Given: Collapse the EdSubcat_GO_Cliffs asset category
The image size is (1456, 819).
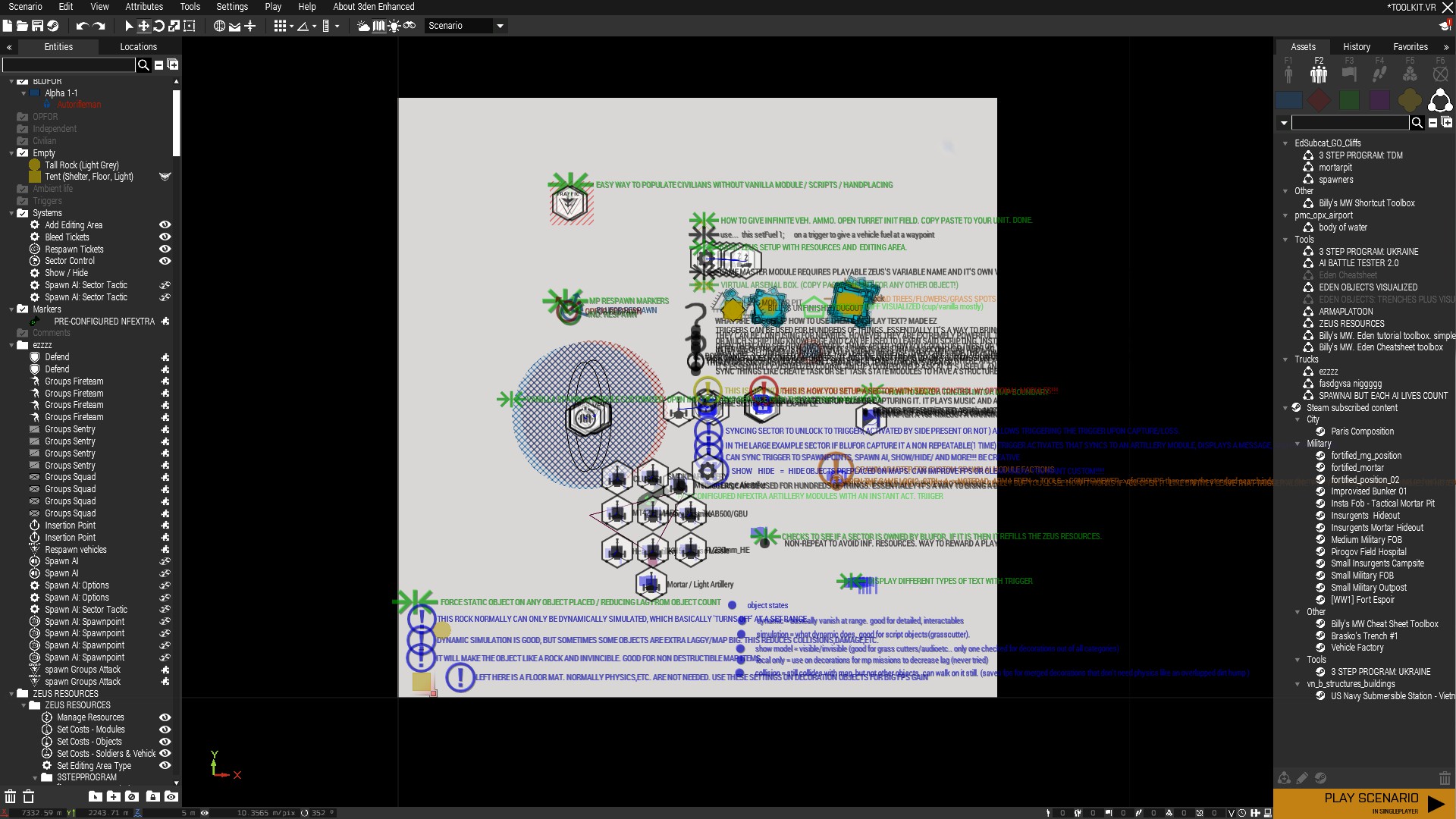Looking at the screenshot, I should 1285,143.
